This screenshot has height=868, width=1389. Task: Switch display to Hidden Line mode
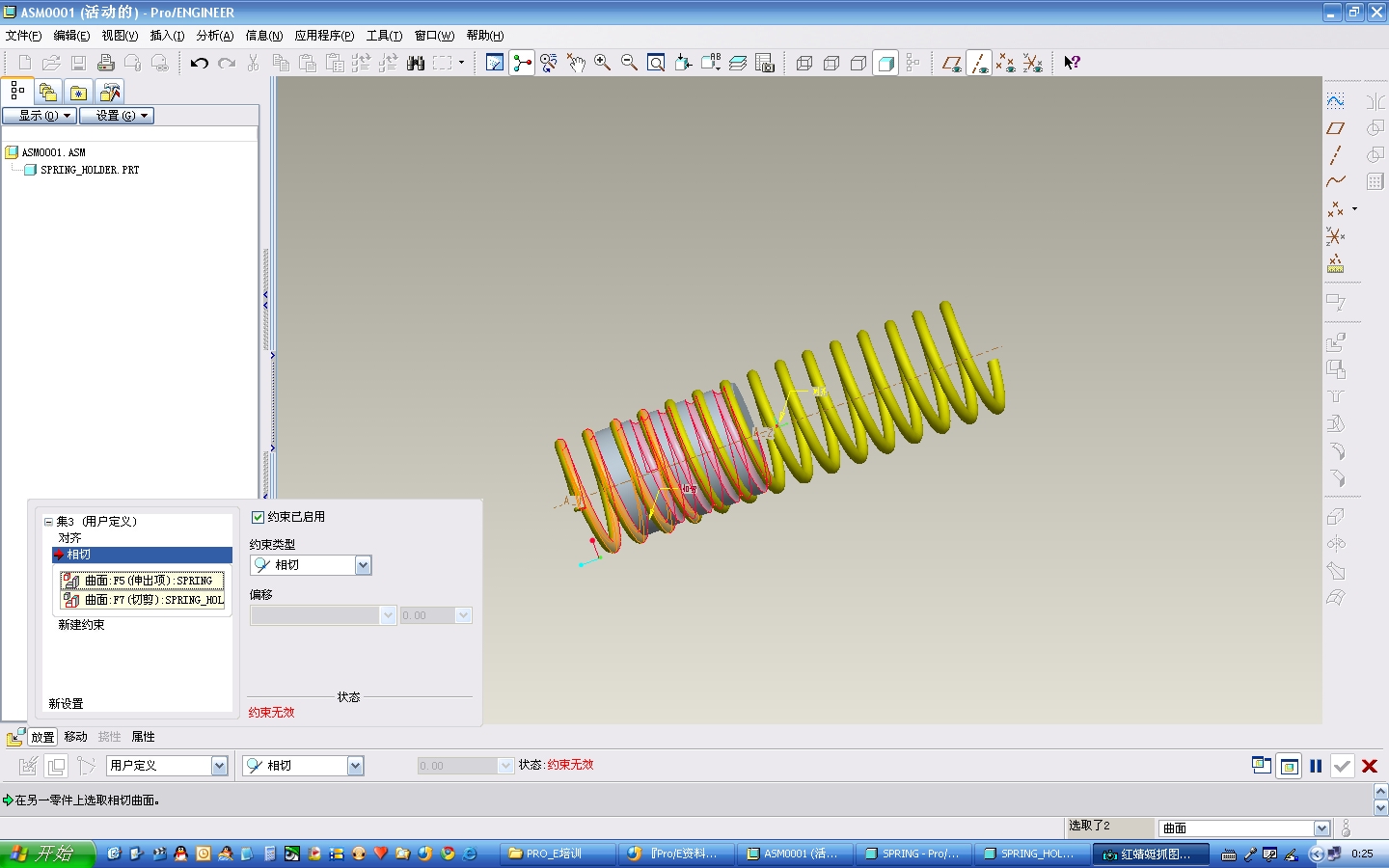[x=831, y=63]
